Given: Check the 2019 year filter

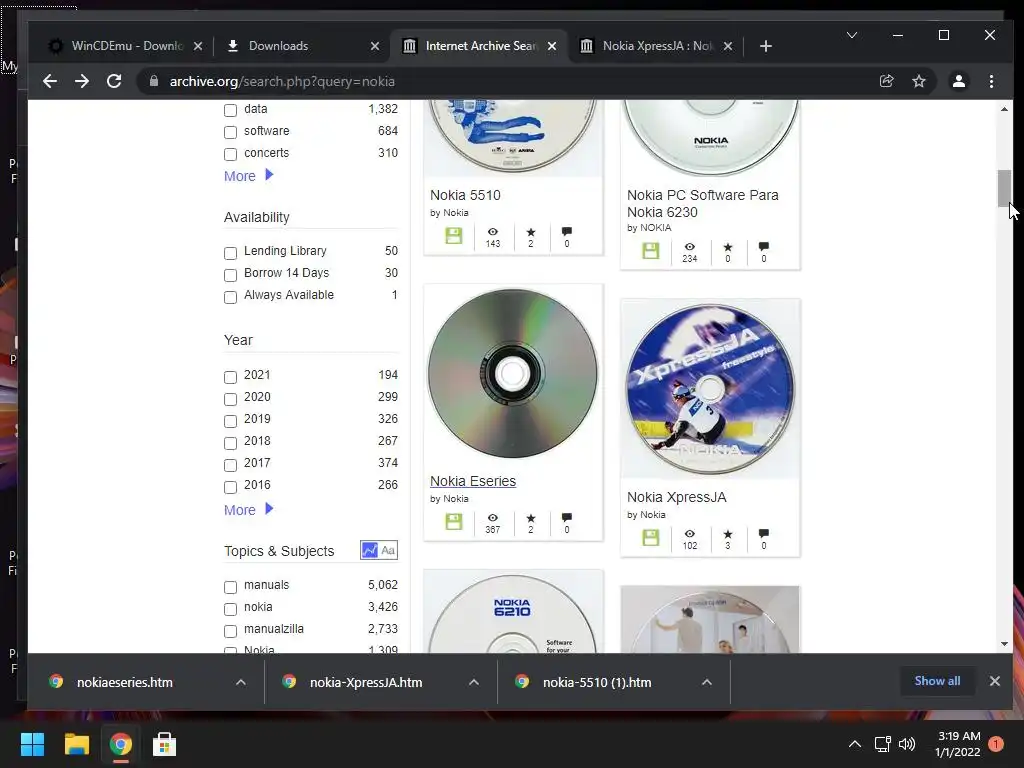Looking at the screenshot, I should tap(230, 421).
